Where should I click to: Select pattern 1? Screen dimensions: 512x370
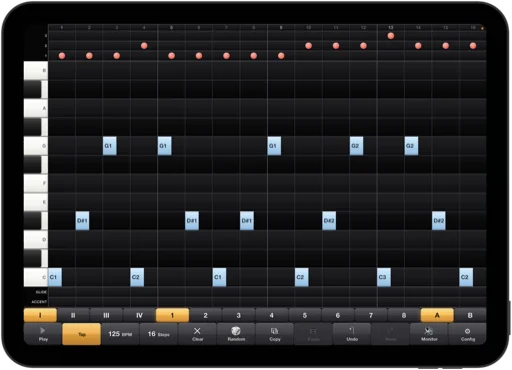[172, 315]
